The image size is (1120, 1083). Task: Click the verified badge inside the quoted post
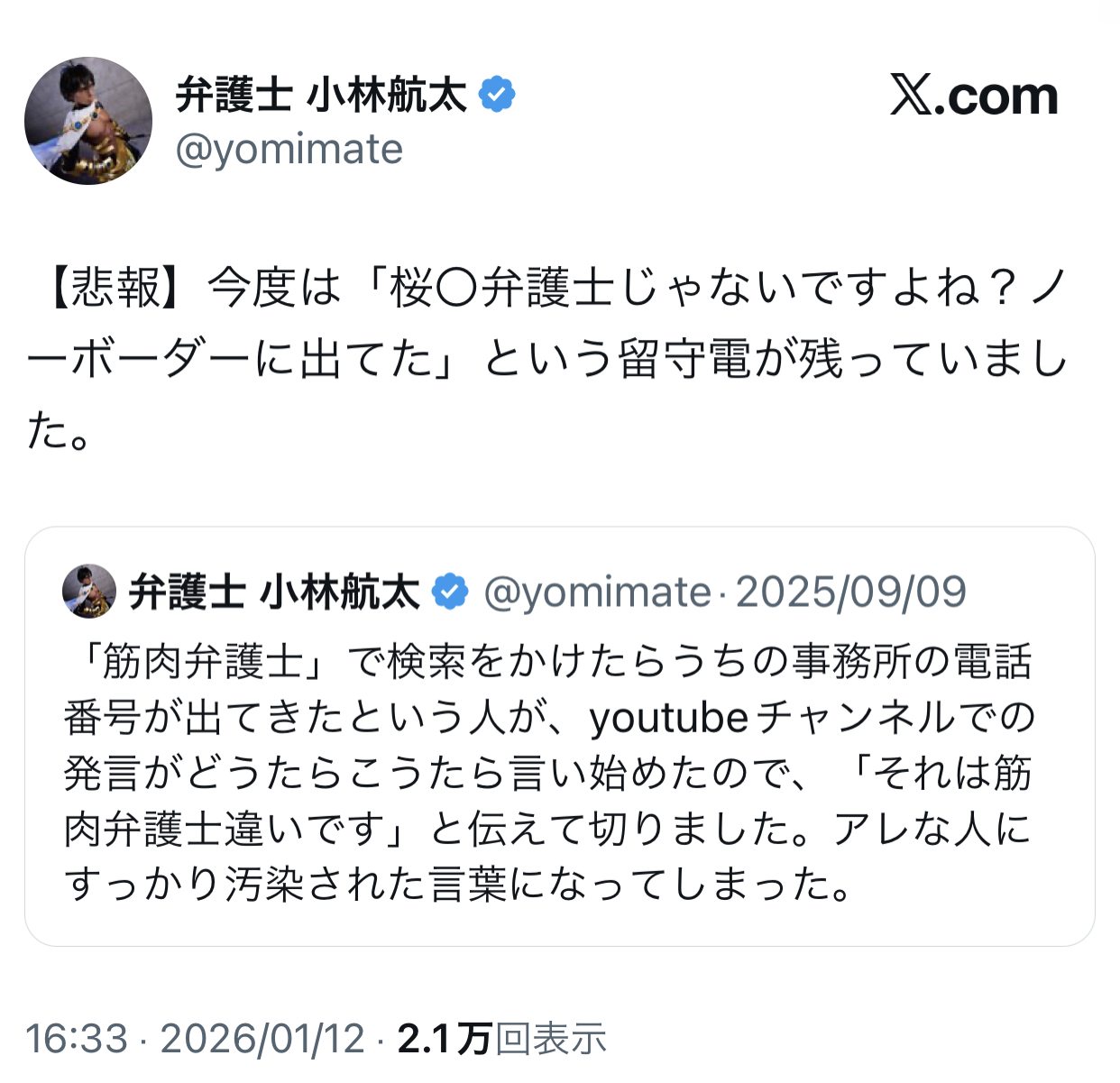[450, 592]
